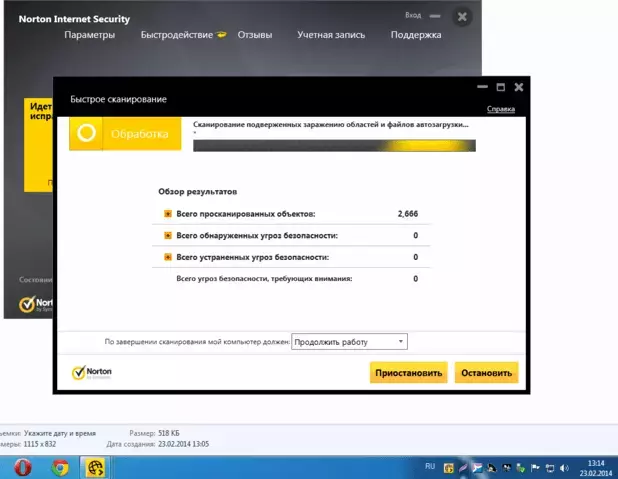
Task: Click the Norton logo in main window
Action: click(x=35, y=304)
